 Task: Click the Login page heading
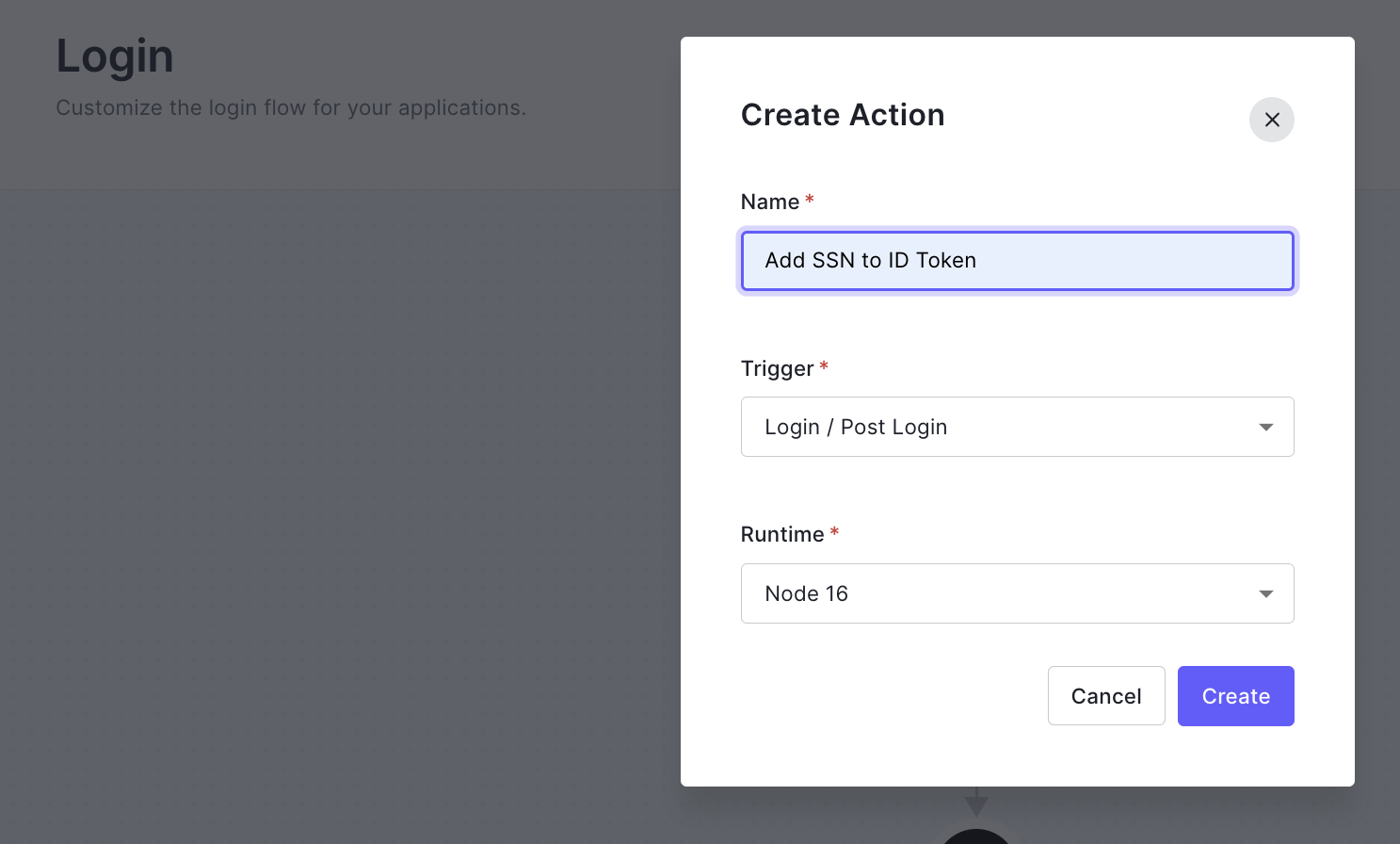(115, 57)
